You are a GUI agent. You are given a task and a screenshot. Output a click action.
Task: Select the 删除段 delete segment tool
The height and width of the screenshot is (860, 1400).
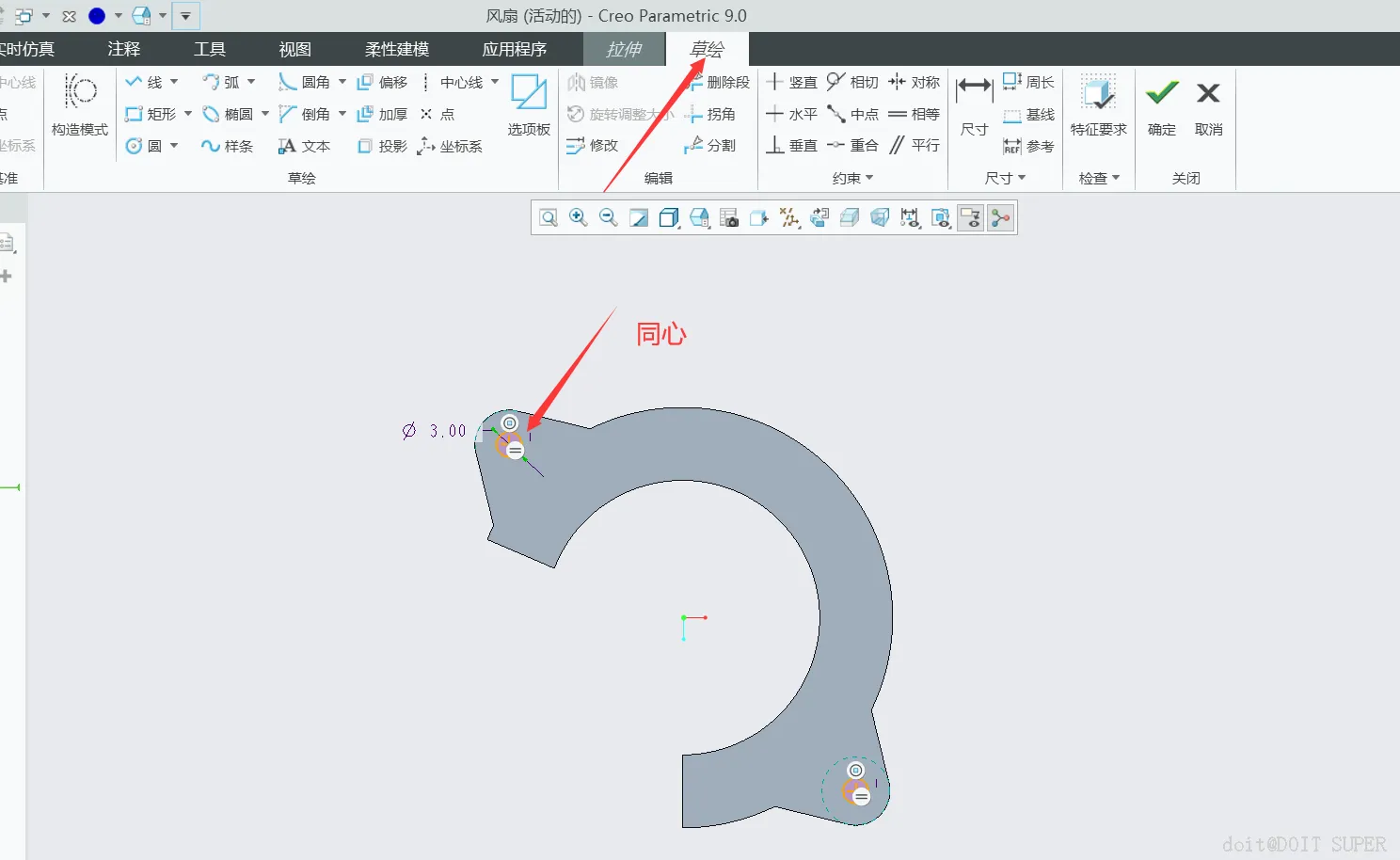tap(718, 83)
